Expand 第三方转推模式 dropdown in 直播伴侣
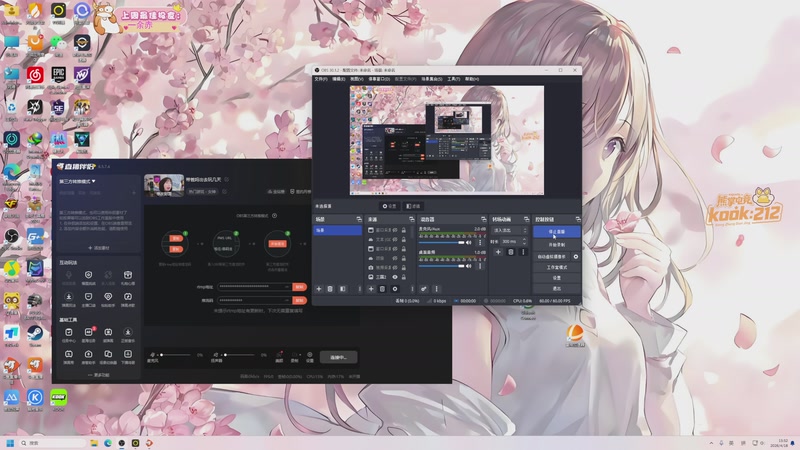Viewport: 800px width, 450px height. 77,181
